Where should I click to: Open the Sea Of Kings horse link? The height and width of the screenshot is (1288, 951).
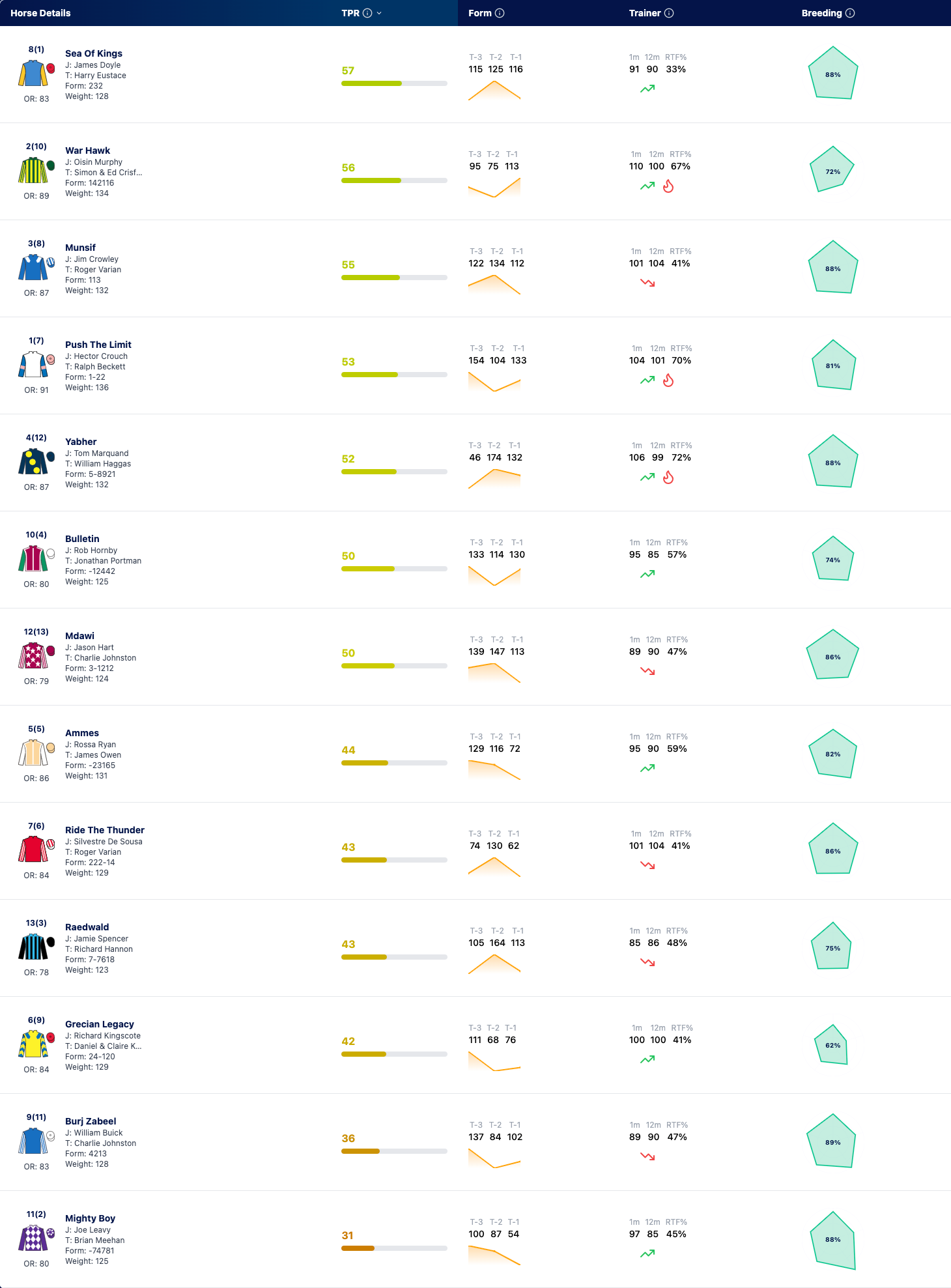coord(94,53)
